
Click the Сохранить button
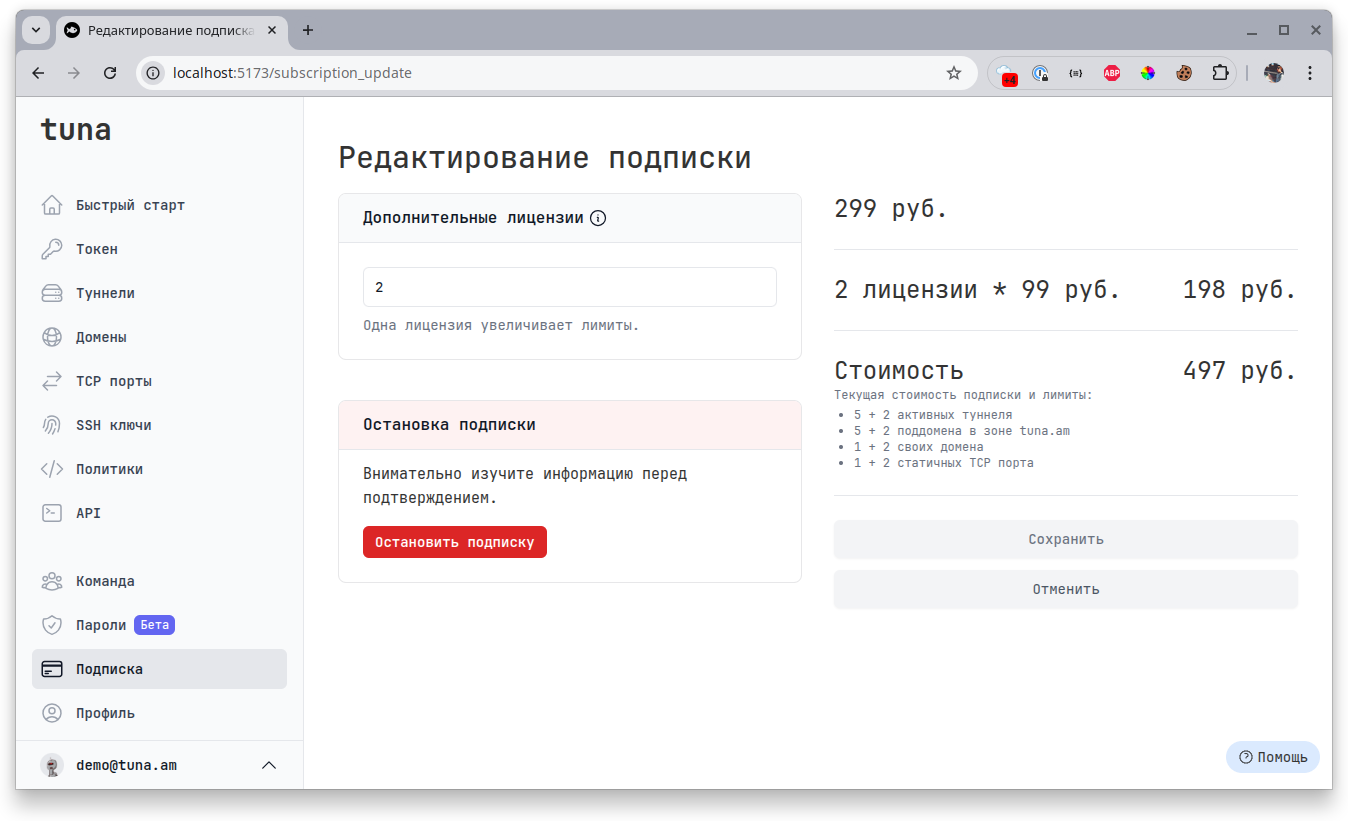[x=1065, y=539]
